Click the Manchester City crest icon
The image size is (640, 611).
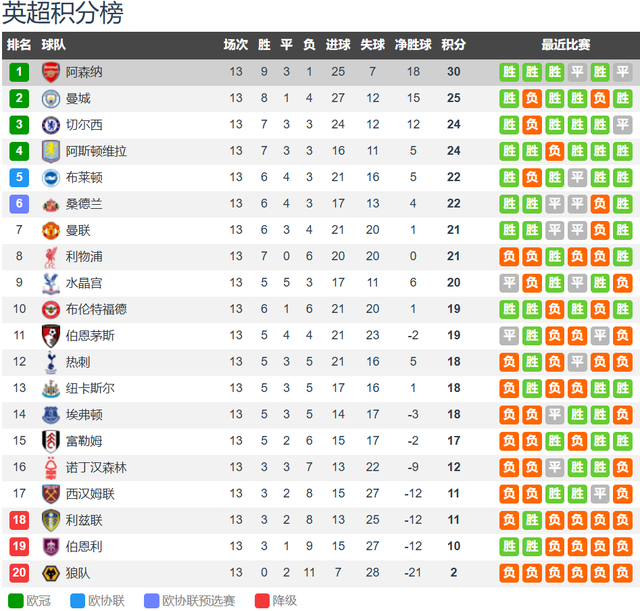(x=50, y=98)
